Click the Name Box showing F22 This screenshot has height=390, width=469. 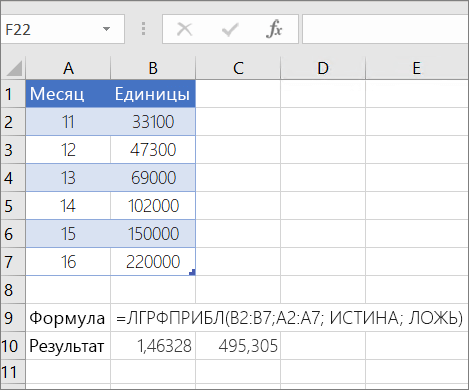(62, 29)
